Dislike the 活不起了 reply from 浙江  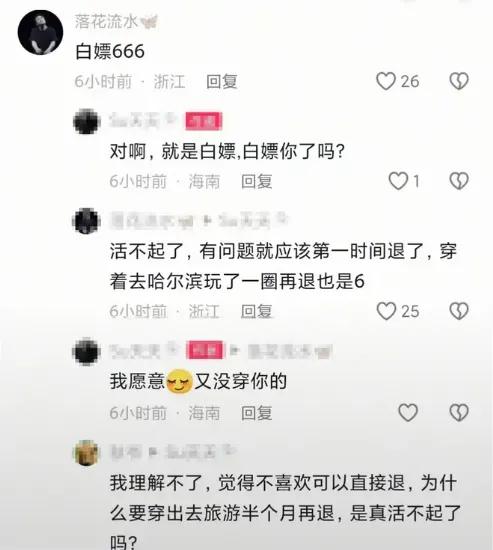coord(459,311)
